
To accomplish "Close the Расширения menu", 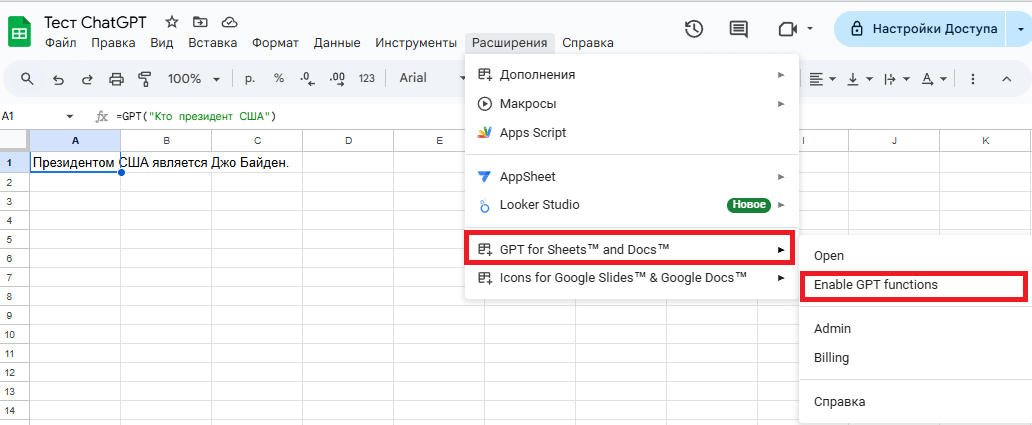I will pyautogui.click(x=509, y=43).
